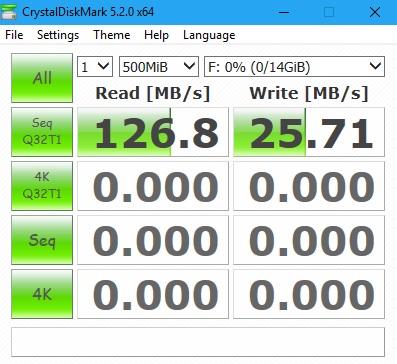The image size is (397, 364).
Task: Click the Seq row write value 0.000
Action: 309,240
